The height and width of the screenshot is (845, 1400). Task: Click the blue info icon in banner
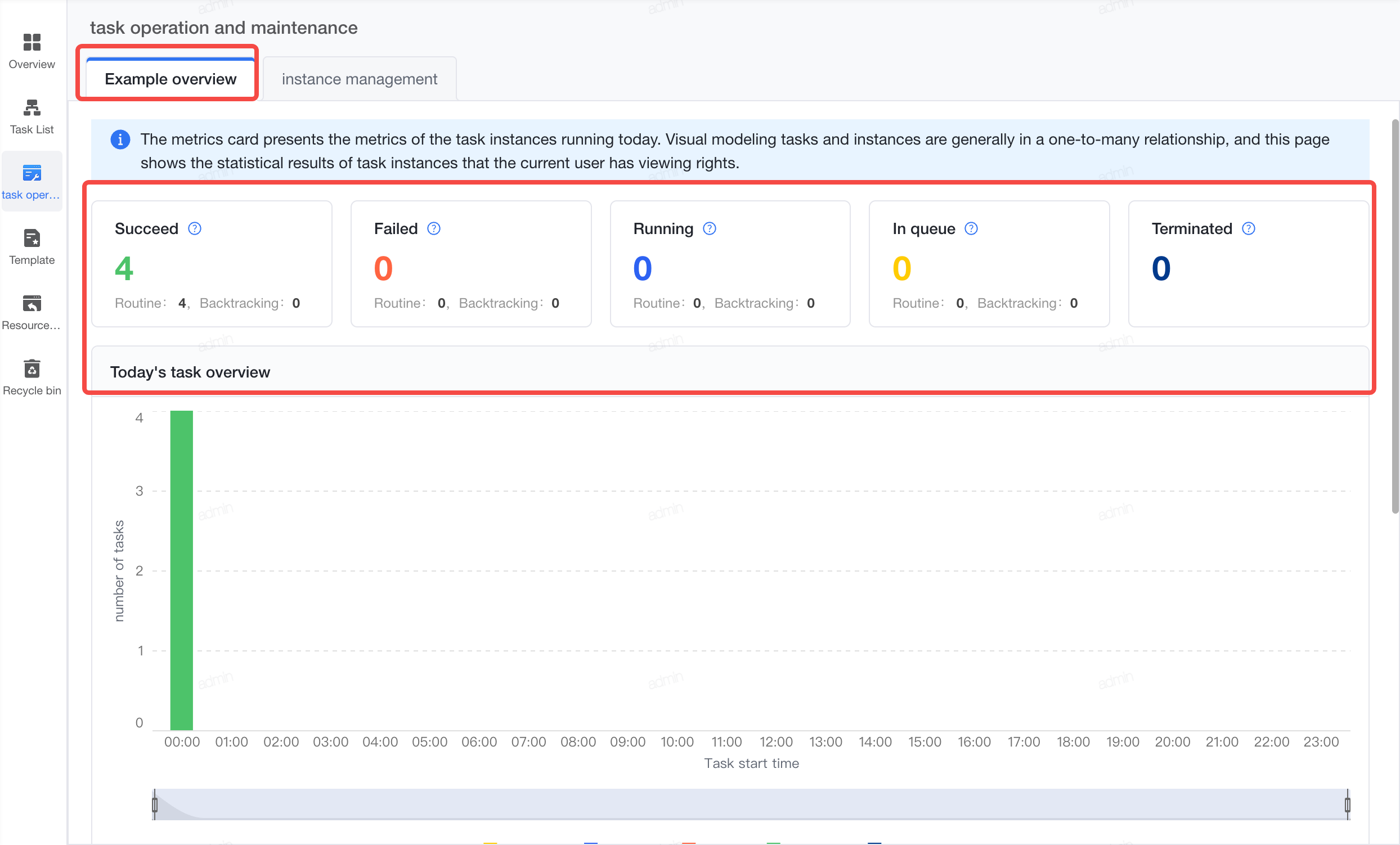point(120,139)
